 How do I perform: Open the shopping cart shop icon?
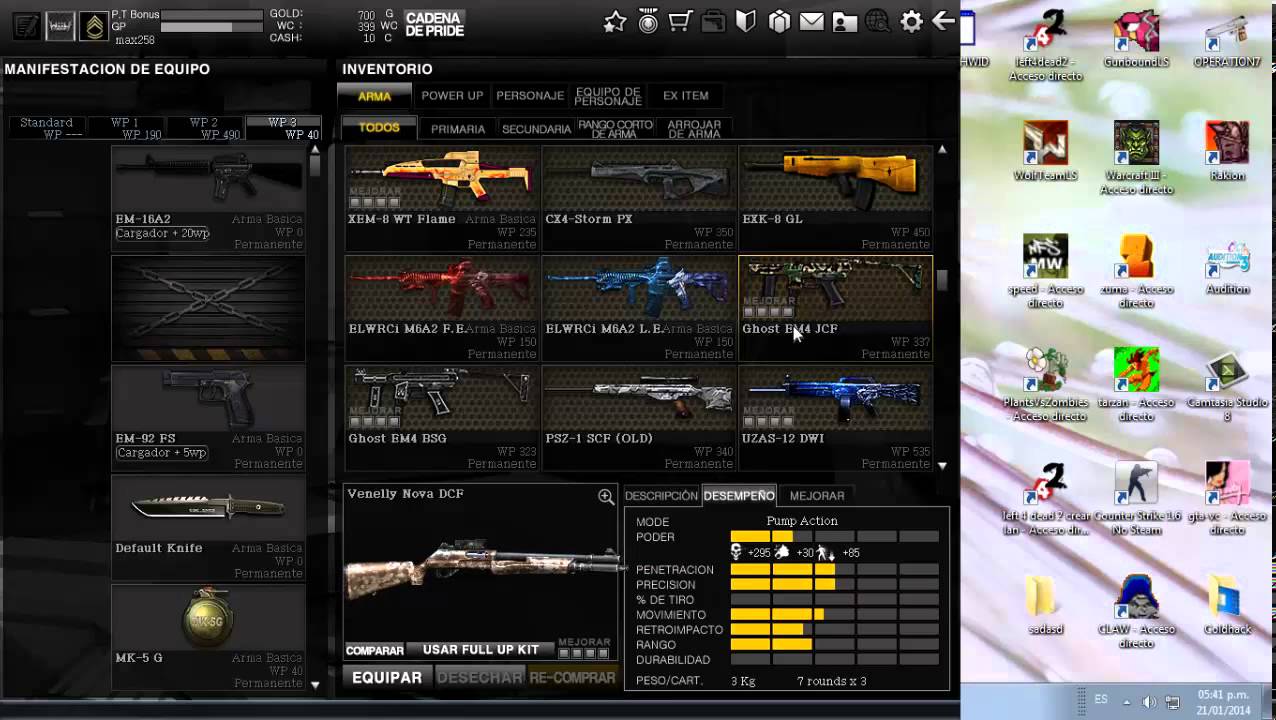(681, 22)
